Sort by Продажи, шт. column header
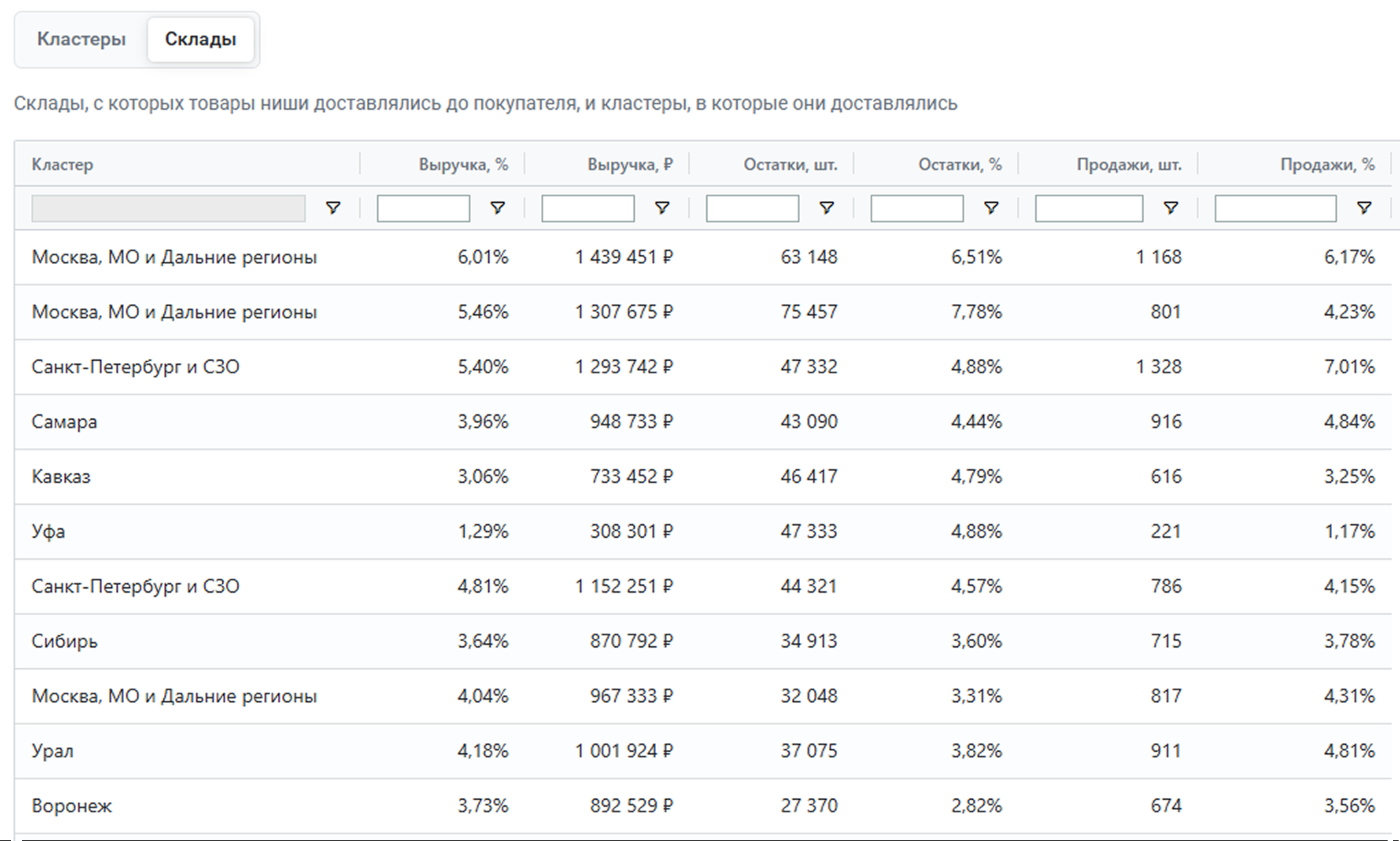The height and width of the screenshot is (841, 1400). pyautogui.click(x=1129, y=165)
